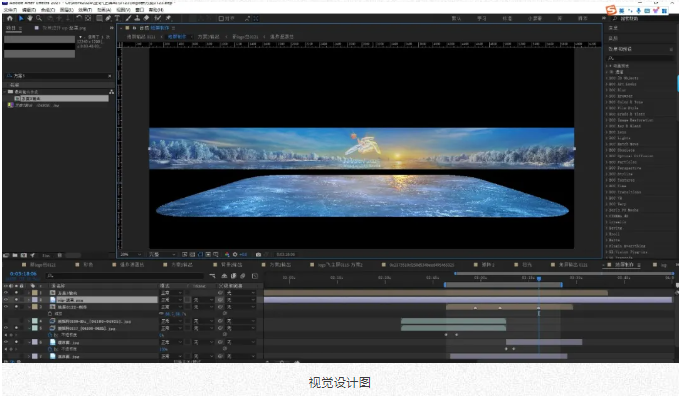Screen dimensions: 679x396
Task: Select the Eraser tool
Action: [x=146, y=18]
